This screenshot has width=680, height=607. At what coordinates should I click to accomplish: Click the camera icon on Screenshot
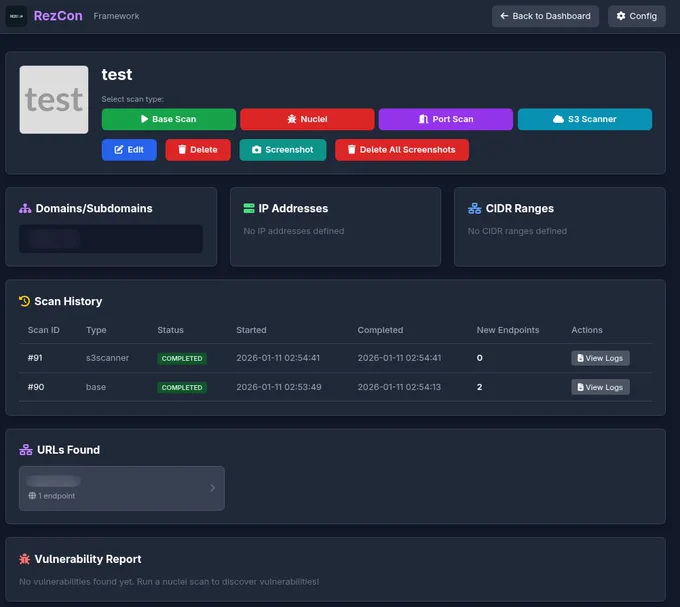[257, 150]
